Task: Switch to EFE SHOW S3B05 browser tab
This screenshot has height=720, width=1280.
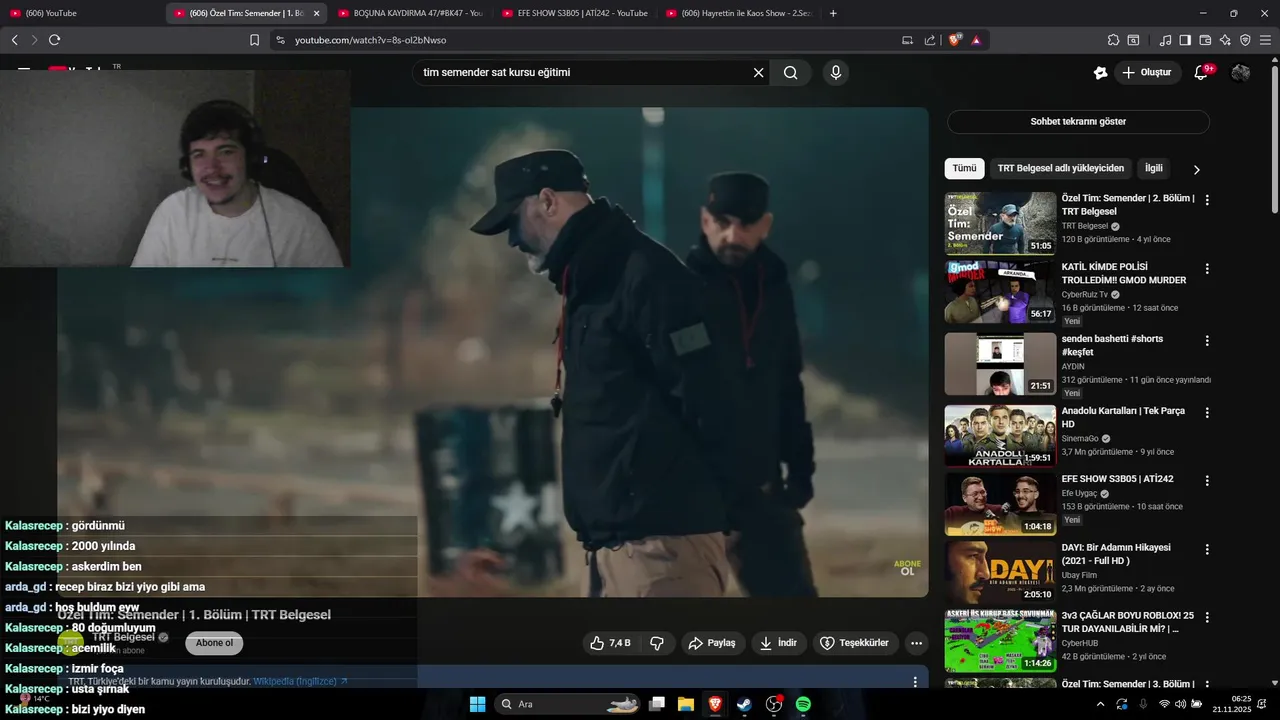Action: (574, 13)
